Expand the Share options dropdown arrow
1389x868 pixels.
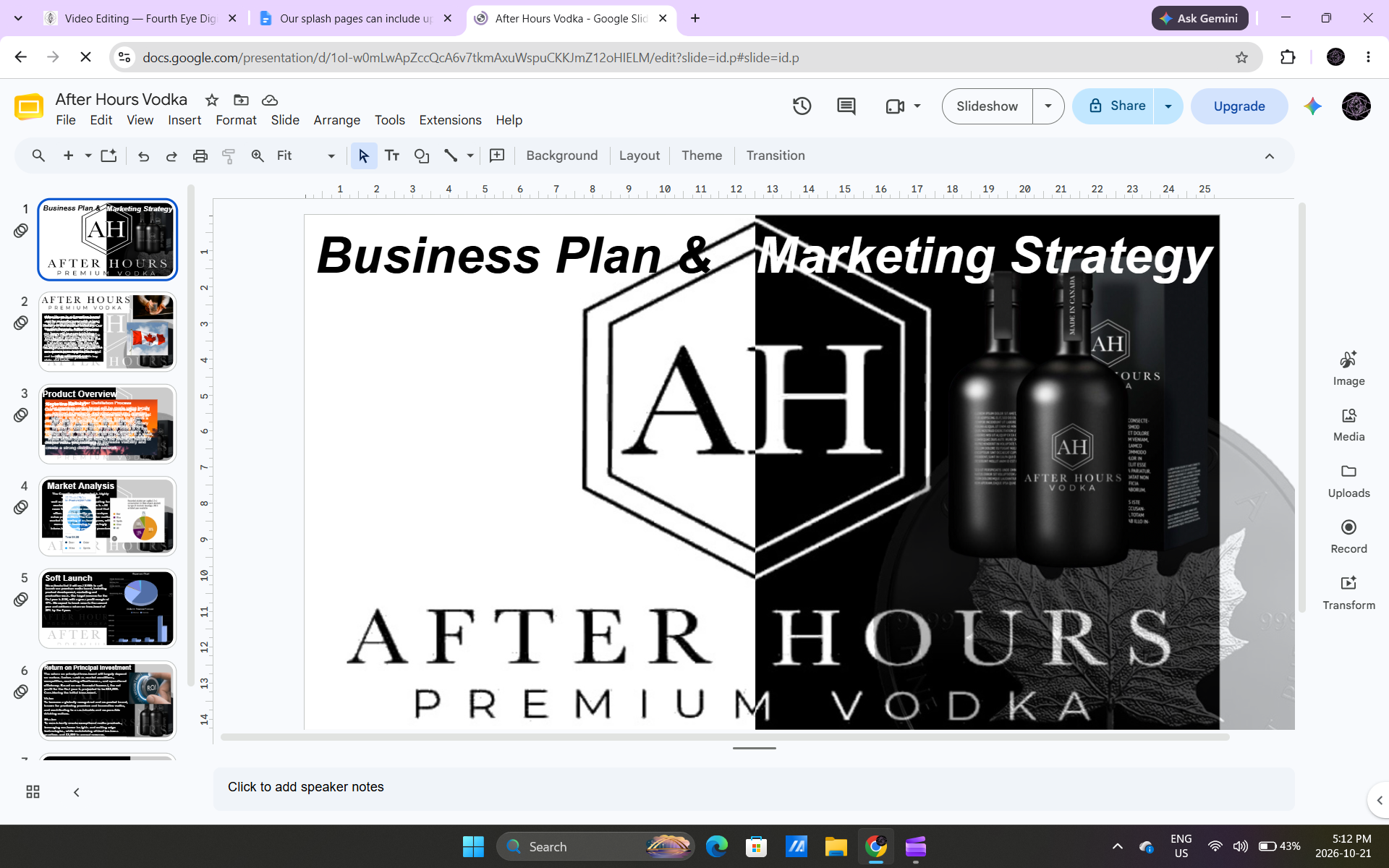point(1168,106)
